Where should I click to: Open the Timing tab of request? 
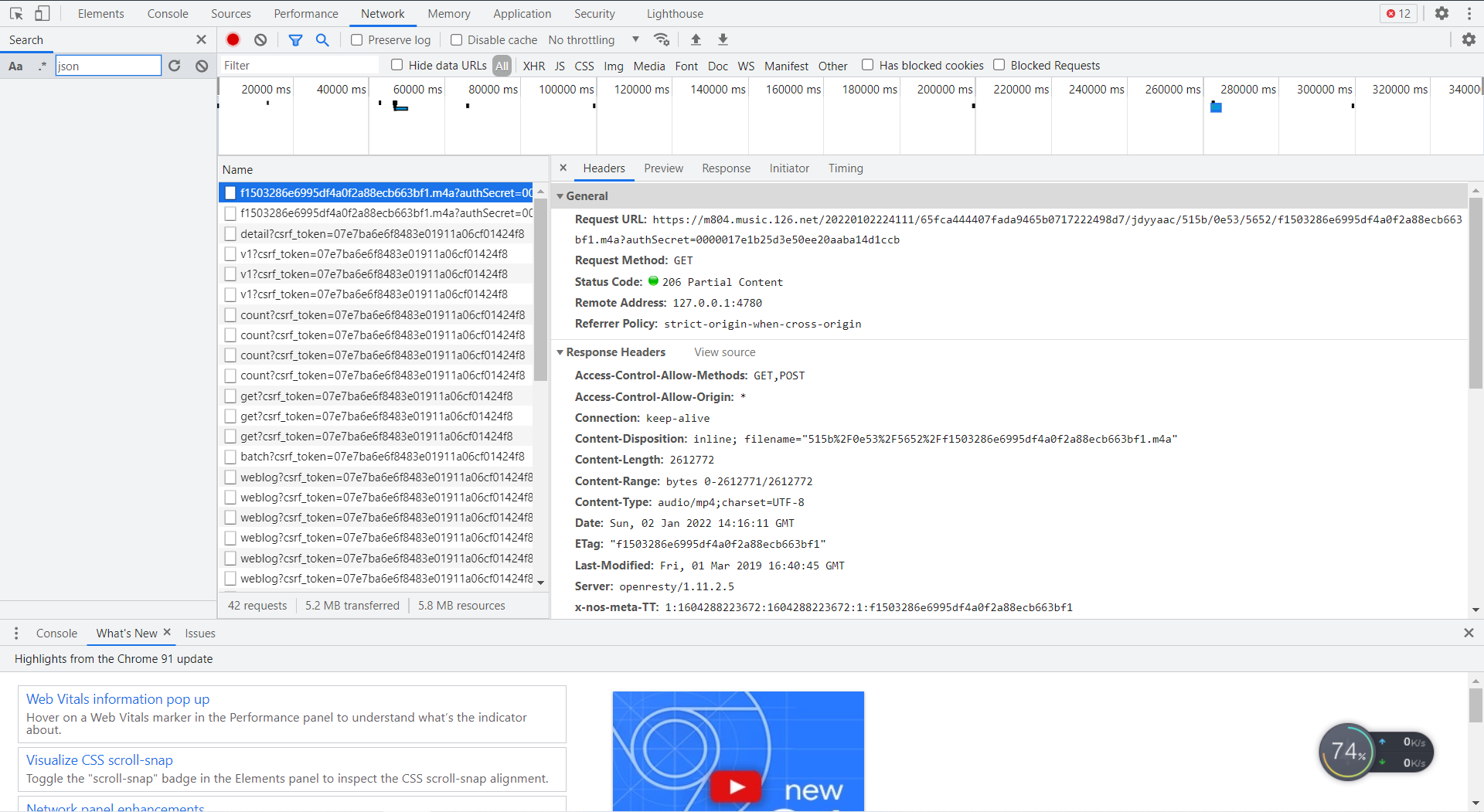(x=846, y=168)
